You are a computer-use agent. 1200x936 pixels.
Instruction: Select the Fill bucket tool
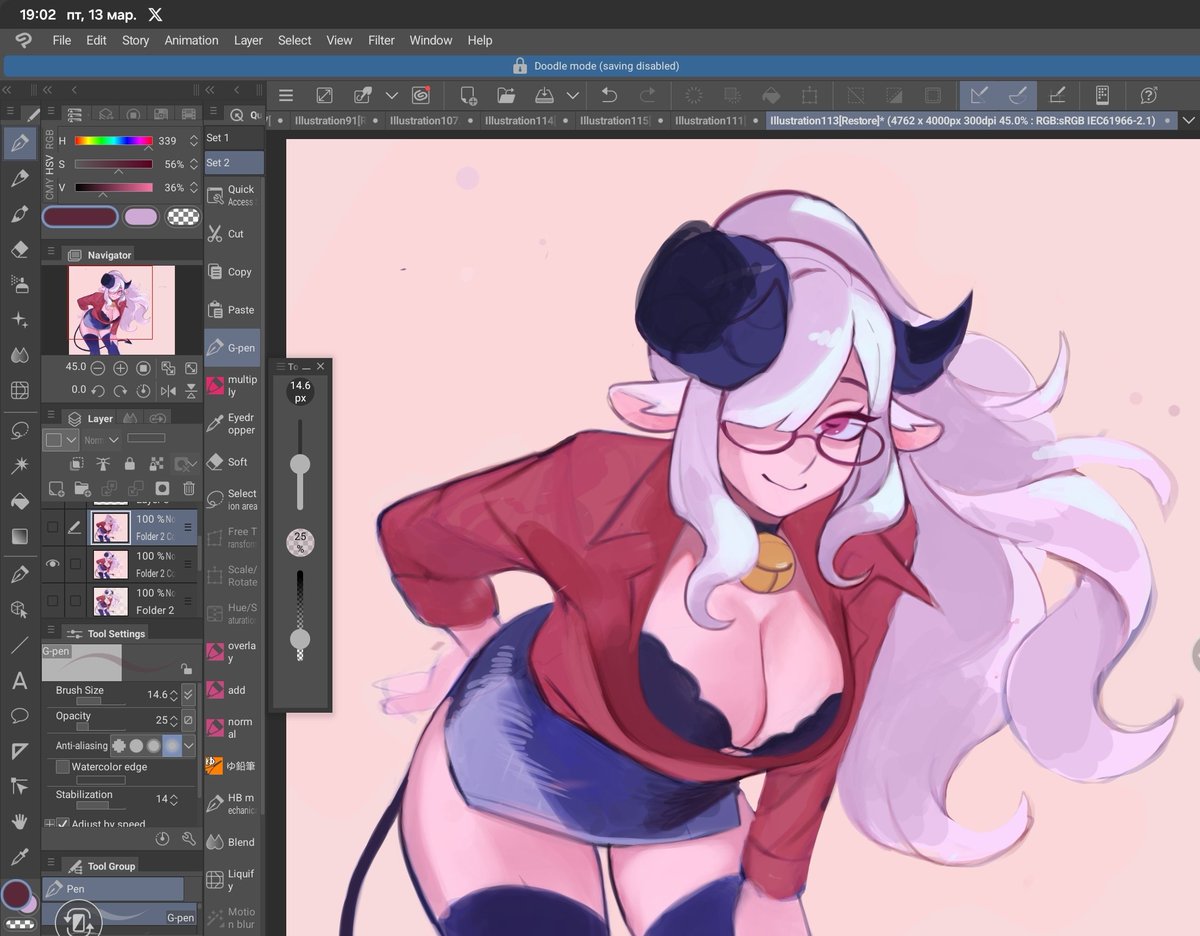(19, 501)
